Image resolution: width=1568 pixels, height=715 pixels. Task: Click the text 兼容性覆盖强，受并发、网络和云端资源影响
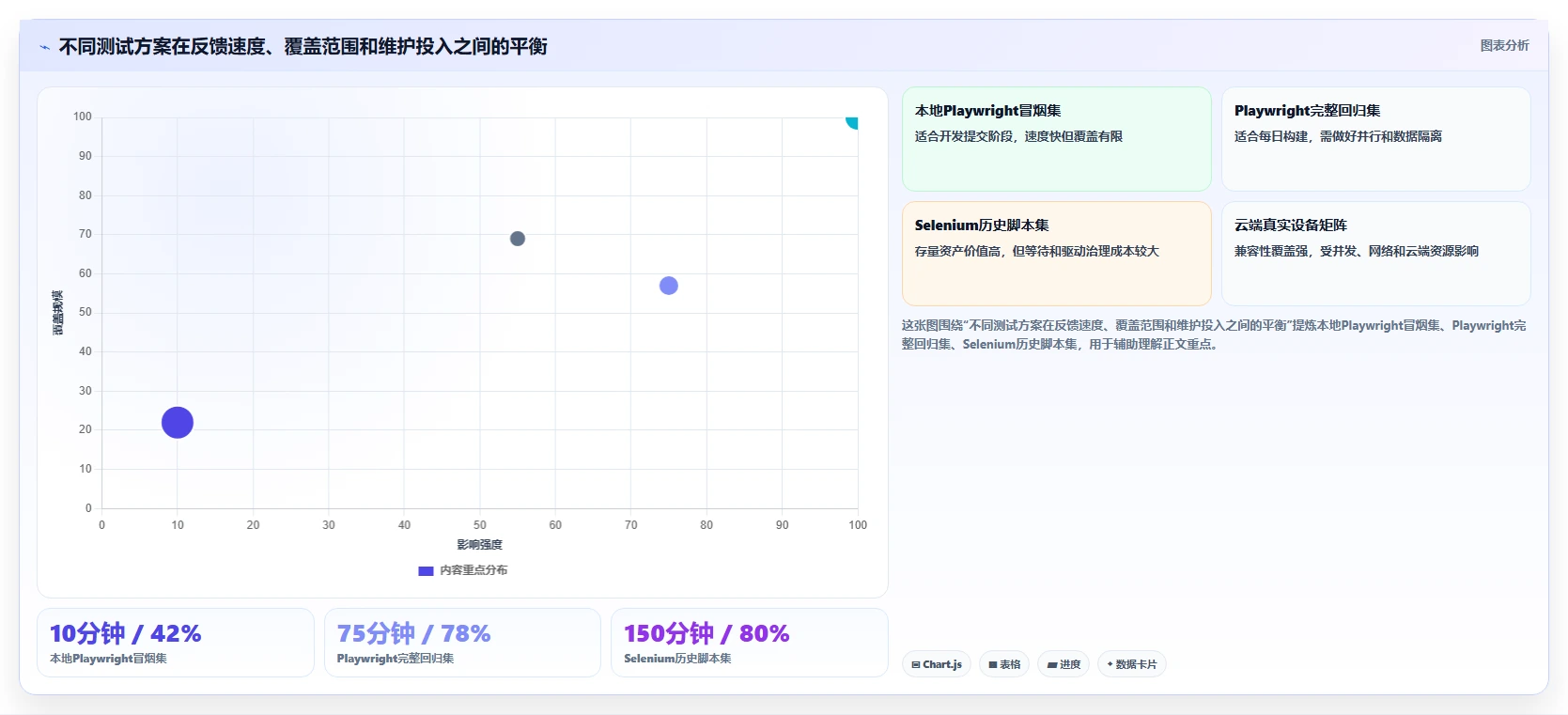pos(1357,251)
